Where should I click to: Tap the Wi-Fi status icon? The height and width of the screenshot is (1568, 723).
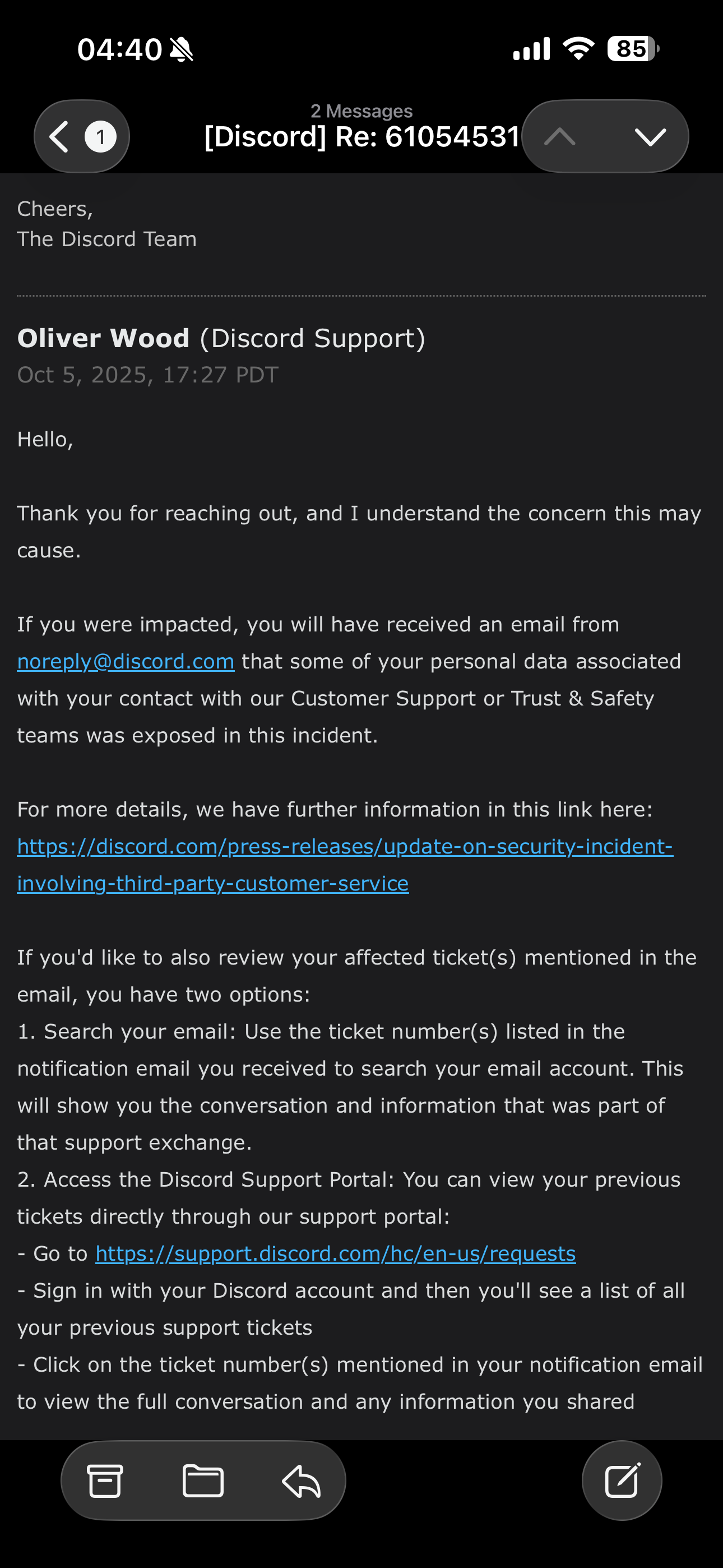pyautogui.click(x=578, y=49)
